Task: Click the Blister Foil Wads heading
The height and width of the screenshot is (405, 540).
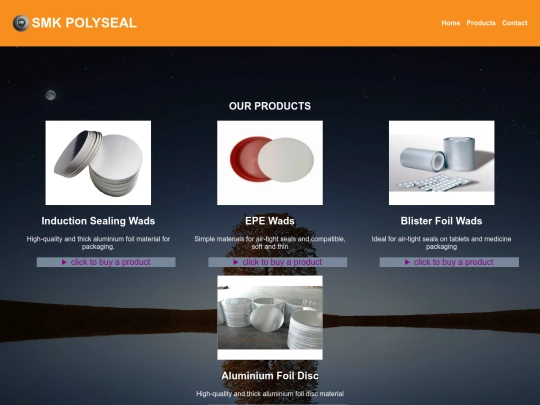Action: click(442, 221)
